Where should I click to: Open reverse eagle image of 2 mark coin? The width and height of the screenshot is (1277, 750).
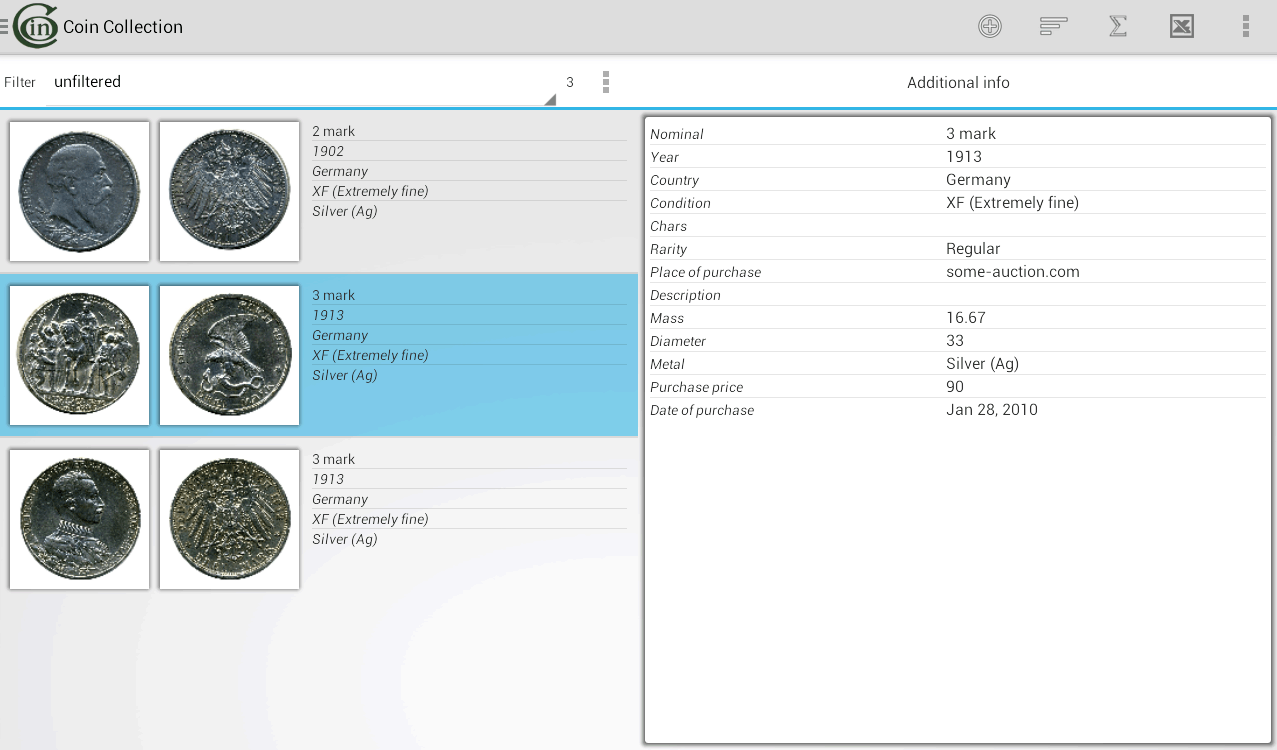coord(229,191)
